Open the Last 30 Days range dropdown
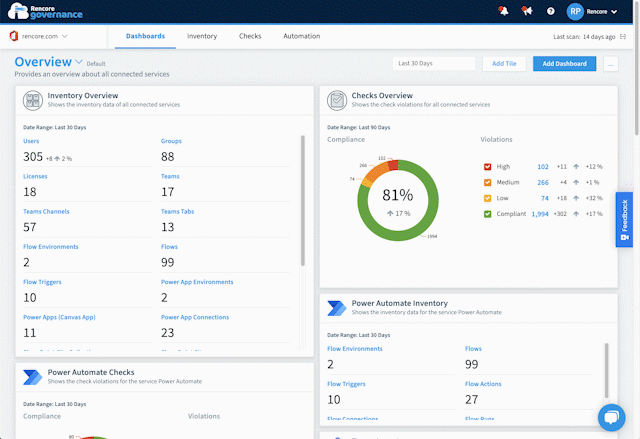640x439 pixels. pyautogui.click(x=434, y=64)
